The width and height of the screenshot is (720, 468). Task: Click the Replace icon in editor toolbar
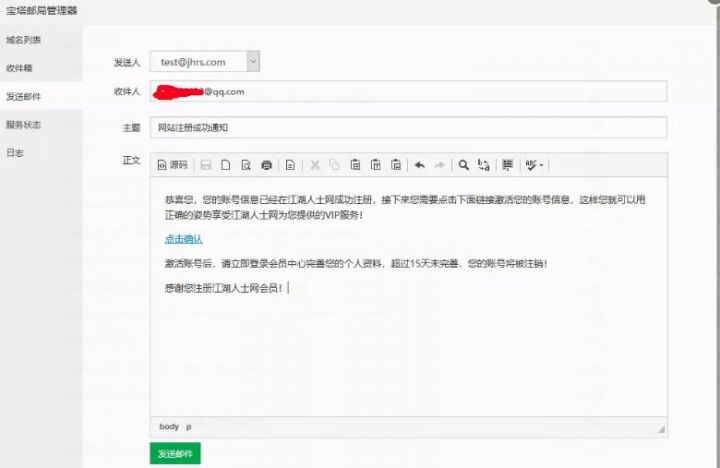[484, 164]
